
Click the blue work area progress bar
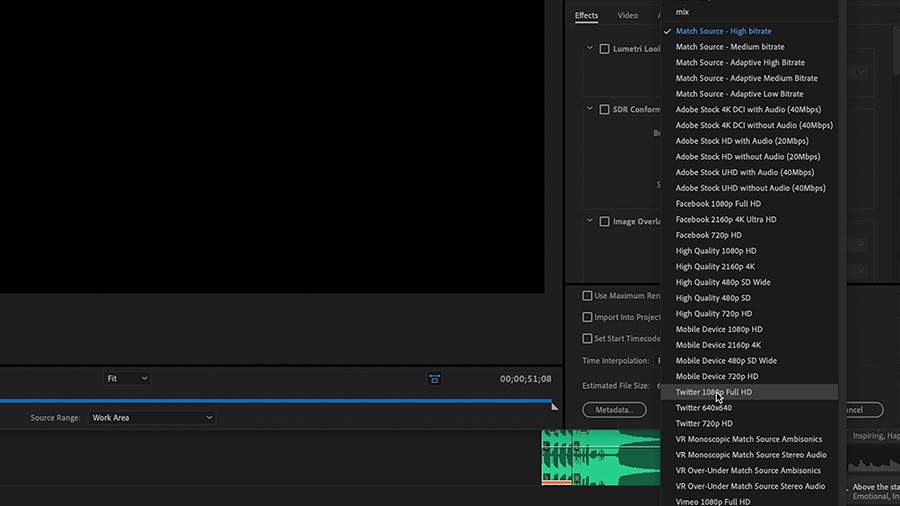276,400
